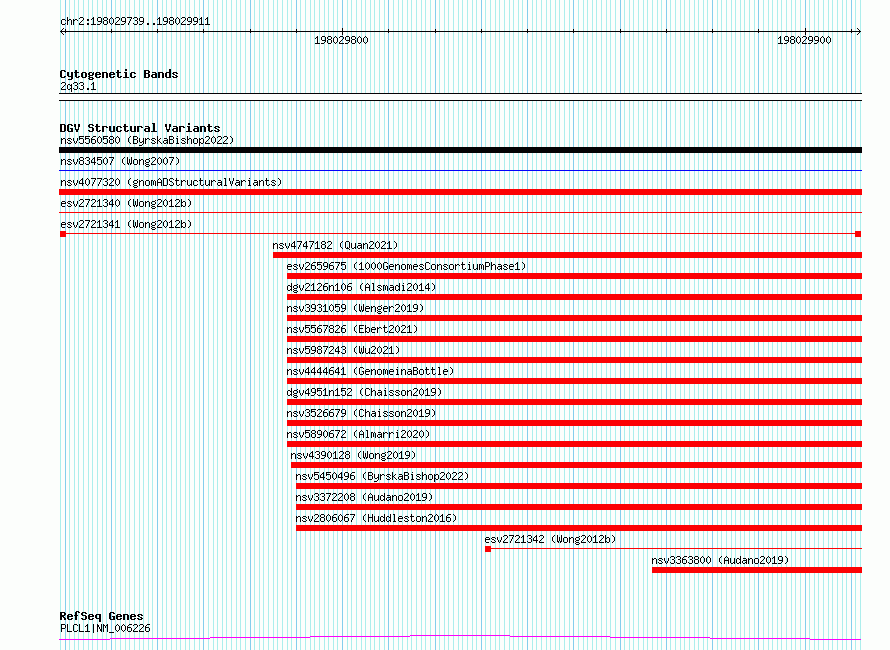Screen dimensions: 890x650
Task: Click right red endpoint square of esv2721341
Action: (x=858, y=234)
